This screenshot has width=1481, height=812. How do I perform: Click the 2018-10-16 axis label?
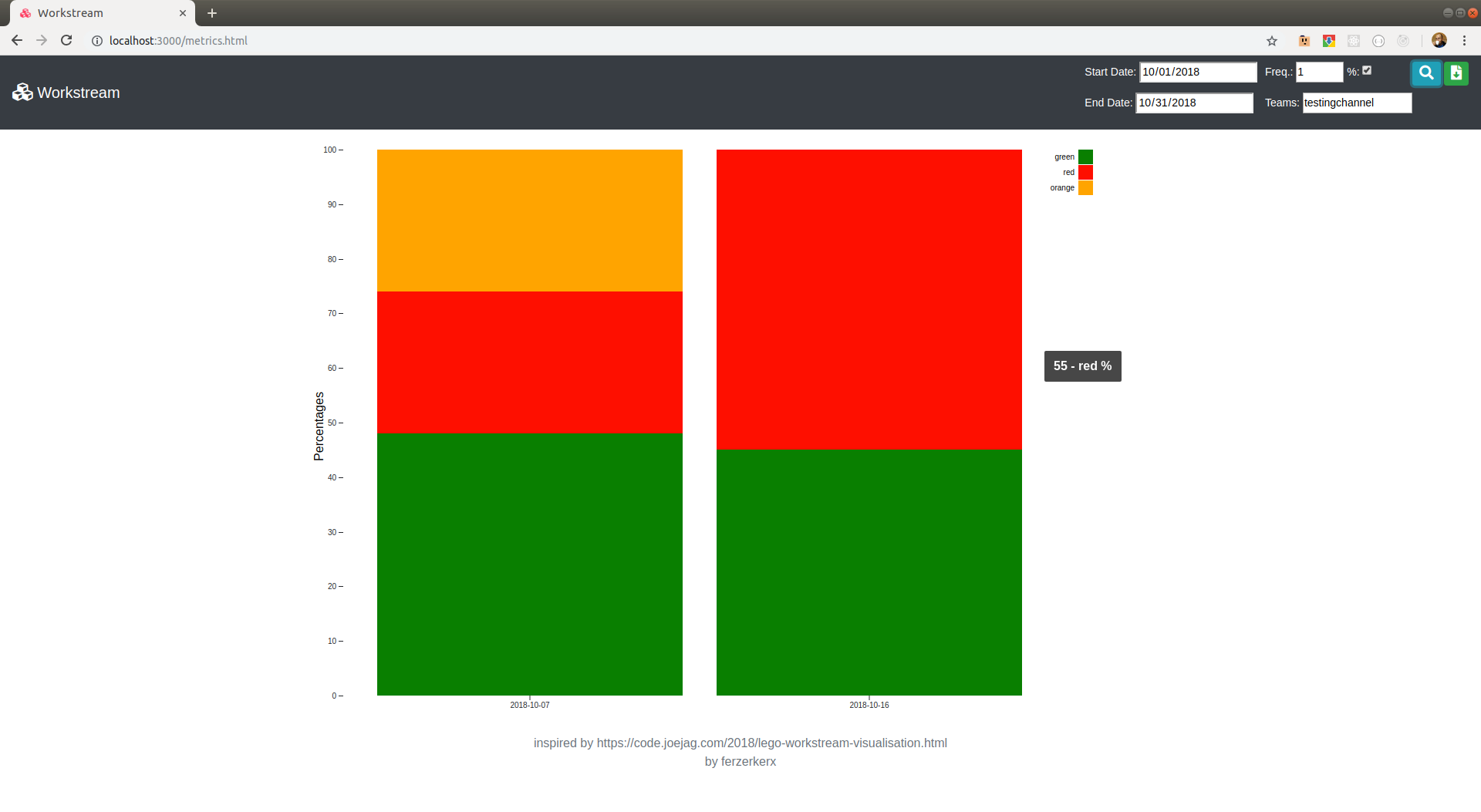[869, 705]
